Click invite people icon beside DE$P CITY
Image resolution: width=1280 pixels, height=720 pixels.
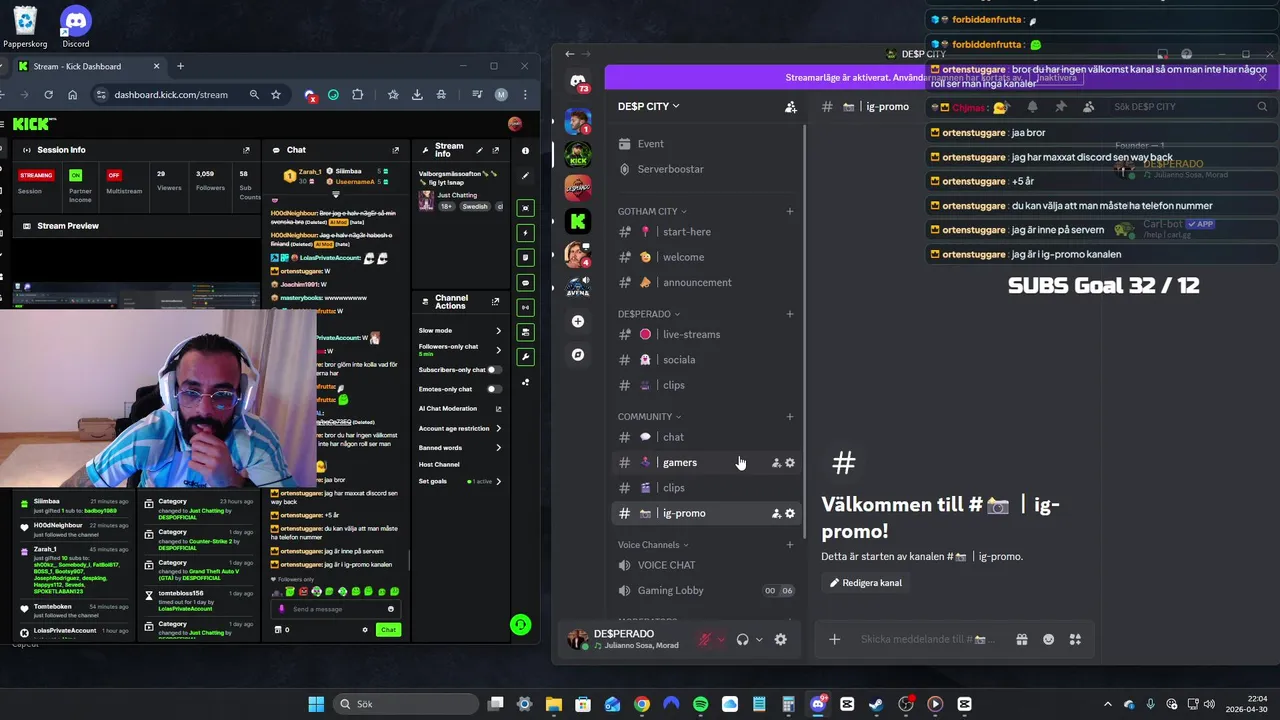pyautogui.click(x=790, y=106)
